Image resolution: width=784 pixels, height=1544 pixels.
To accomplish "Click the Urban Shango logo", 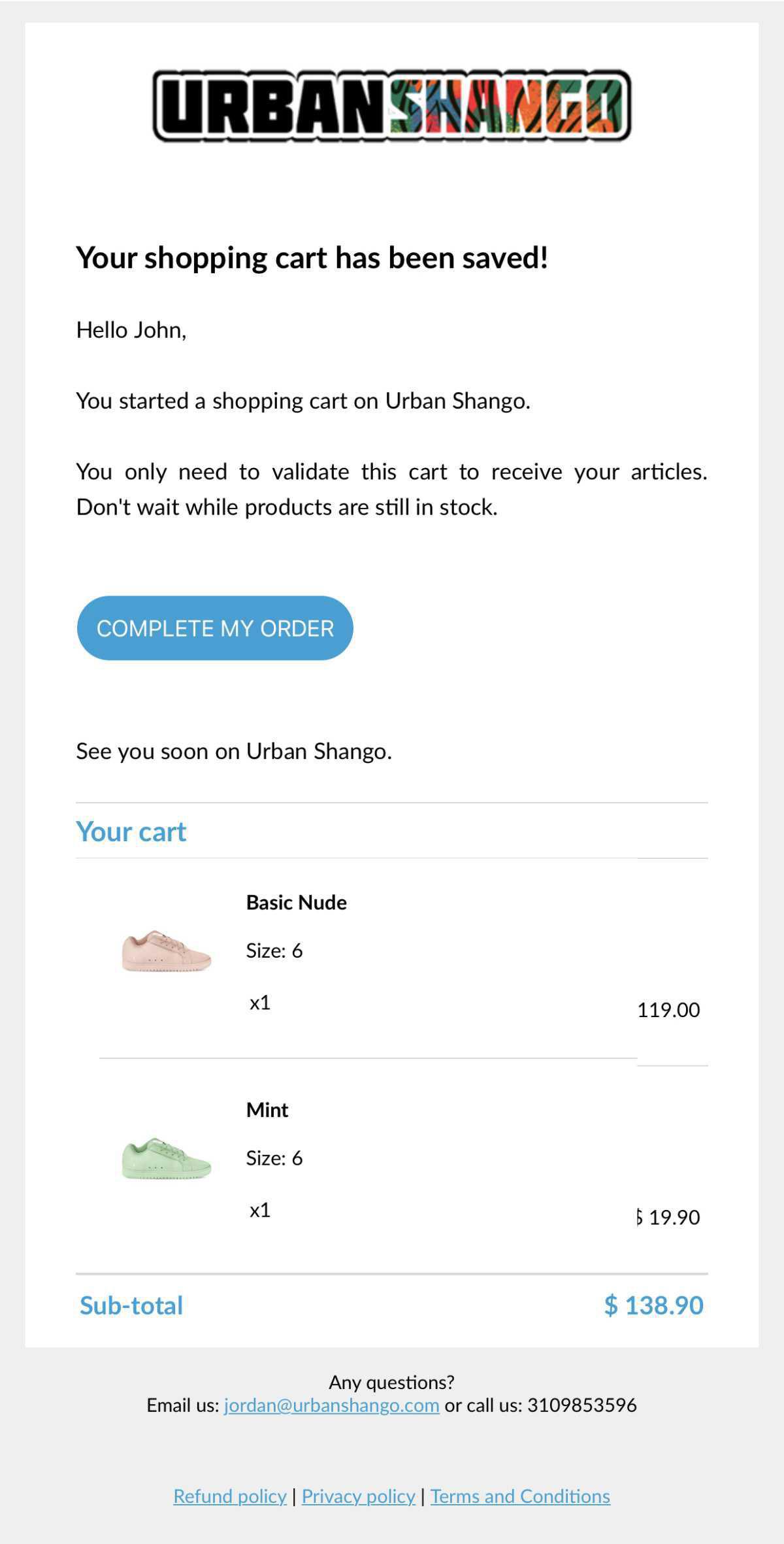I will [392, 106].
